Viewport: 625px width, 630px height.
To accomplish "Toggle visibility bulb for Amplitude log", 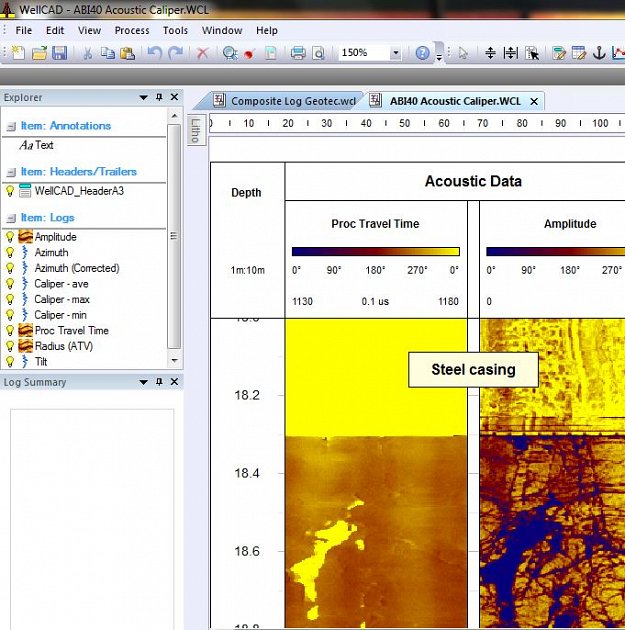I will [10, 237].
